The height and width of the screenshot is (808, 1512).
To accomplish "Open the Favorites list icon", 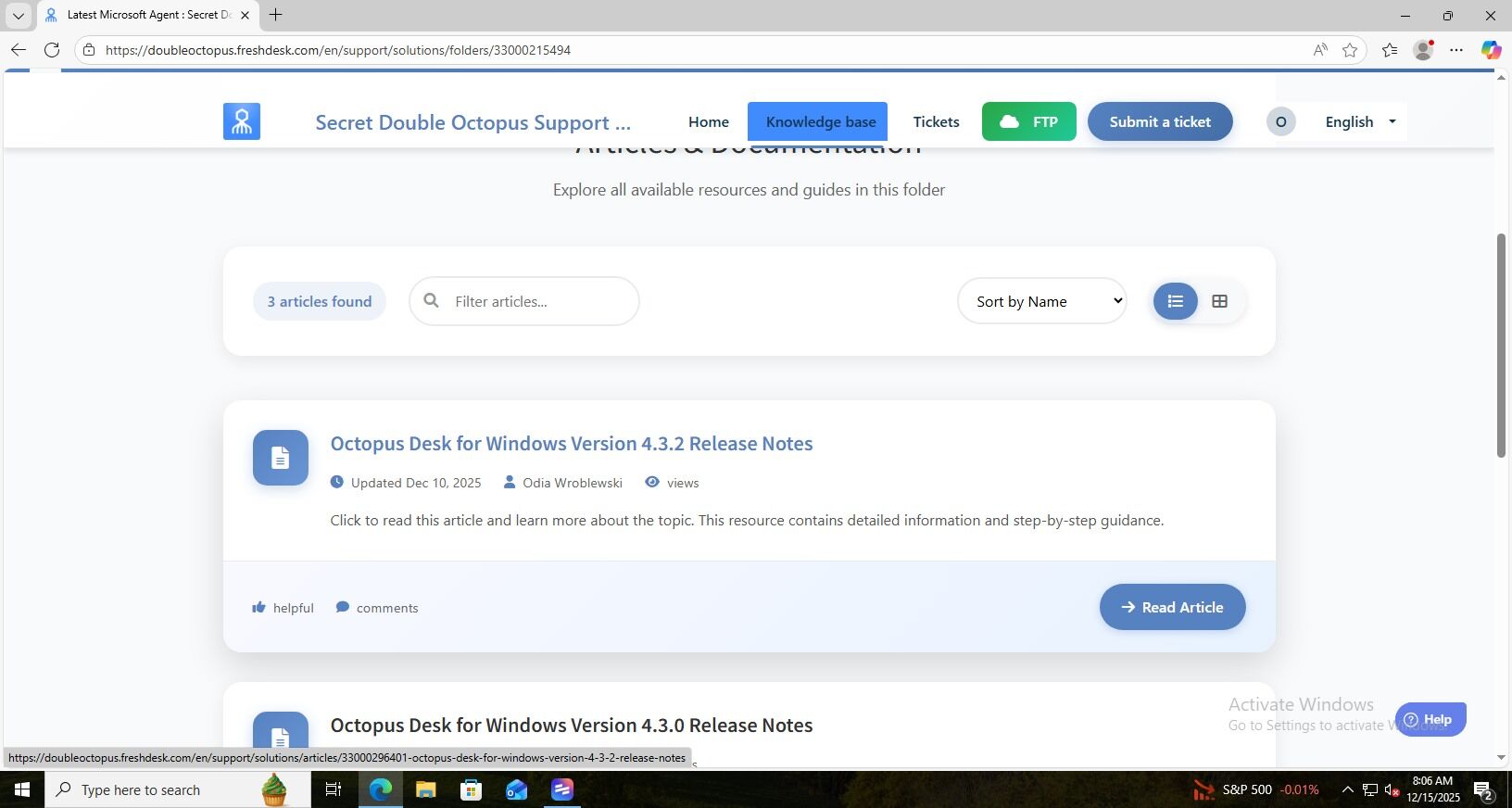I will coord(1390,50).
